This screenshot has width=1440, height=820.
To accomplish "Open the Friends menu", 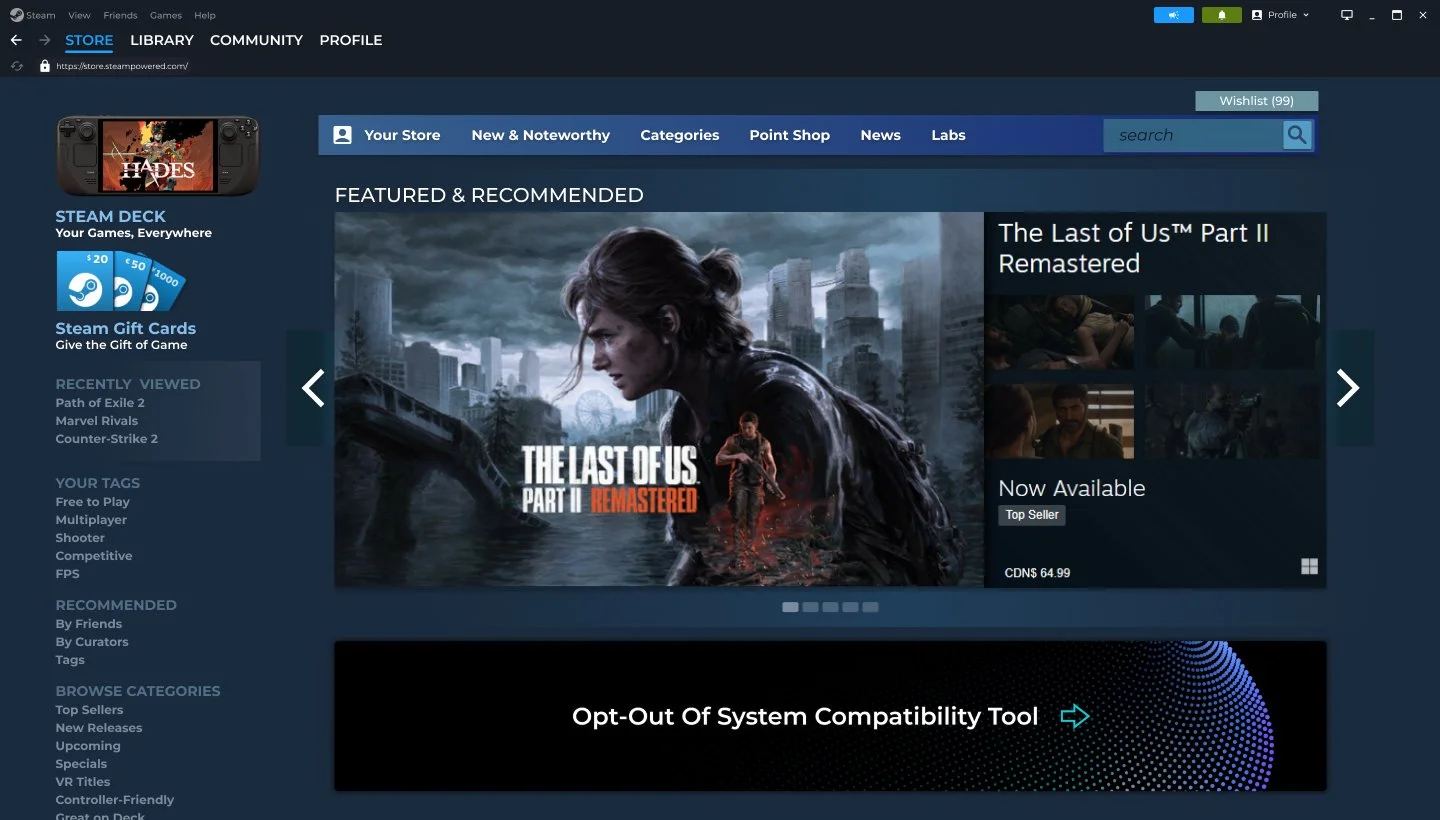I will [x=121, y=15].
